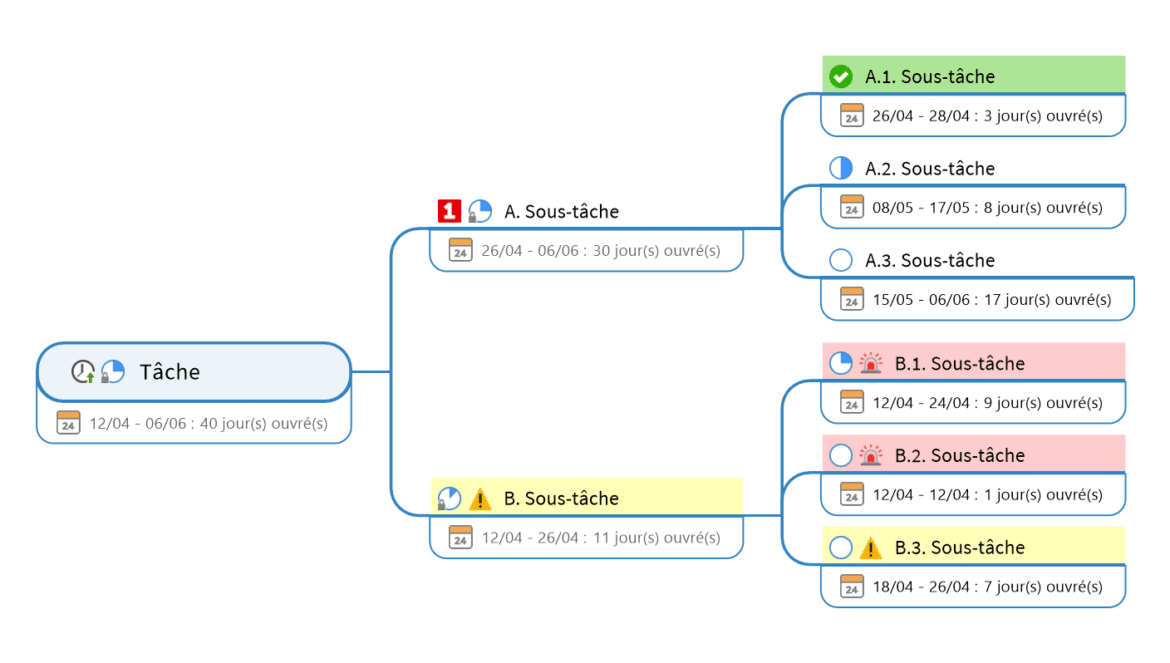The height and width of the screenshot is (663, 1170).
Task: Click the empty progress circle on A.3.
Action: coord(841,260)
